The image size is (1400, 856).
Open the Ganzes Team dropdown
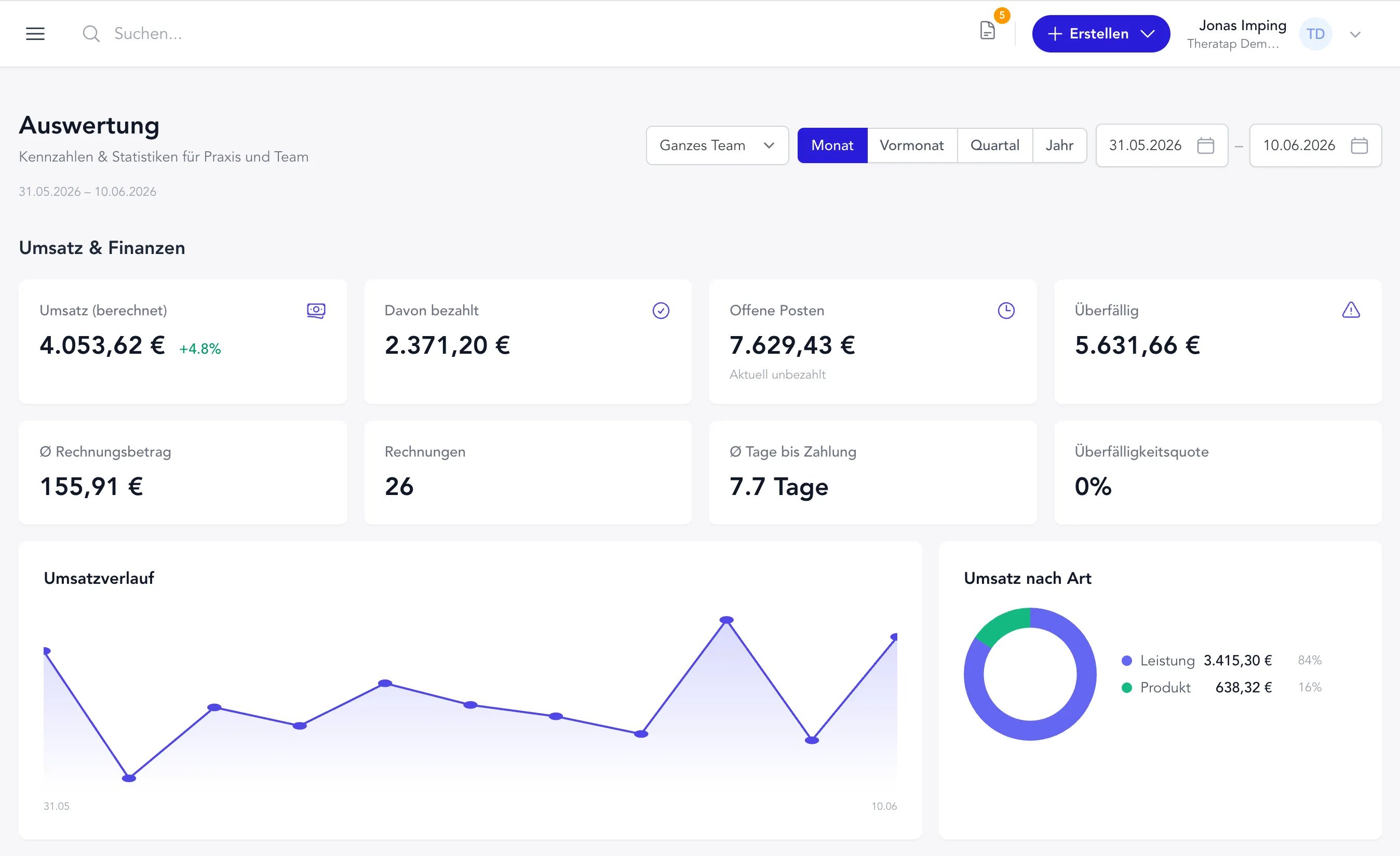coord(717,145)
